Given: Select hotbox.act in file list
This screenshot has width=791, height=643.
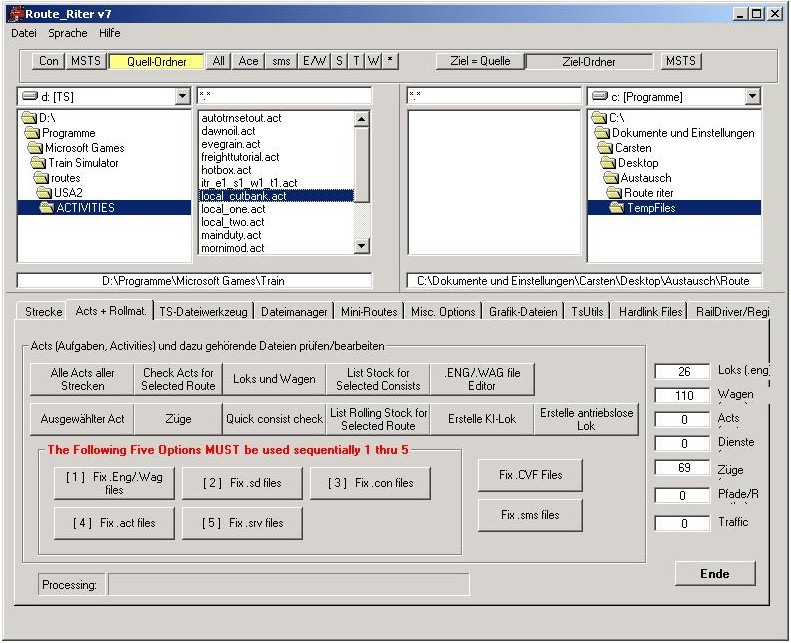Looking at the screenshot, I should click(226, 170).
